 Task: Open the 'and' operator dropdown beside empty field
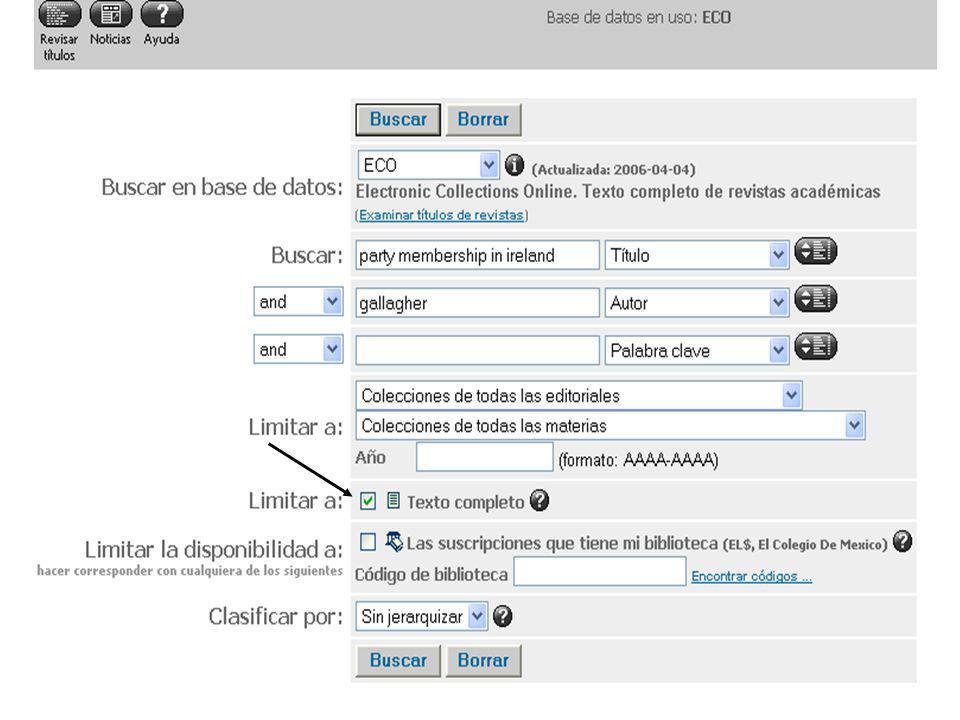(298, 350)
